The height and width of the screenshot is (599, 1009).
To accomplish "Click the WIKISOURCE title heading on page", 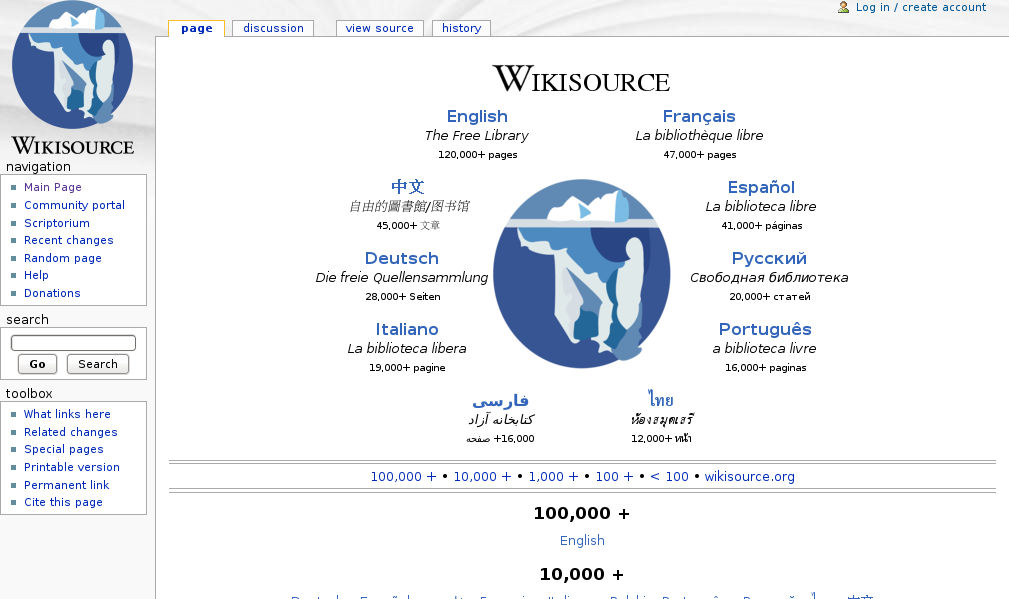I will 581,79.
